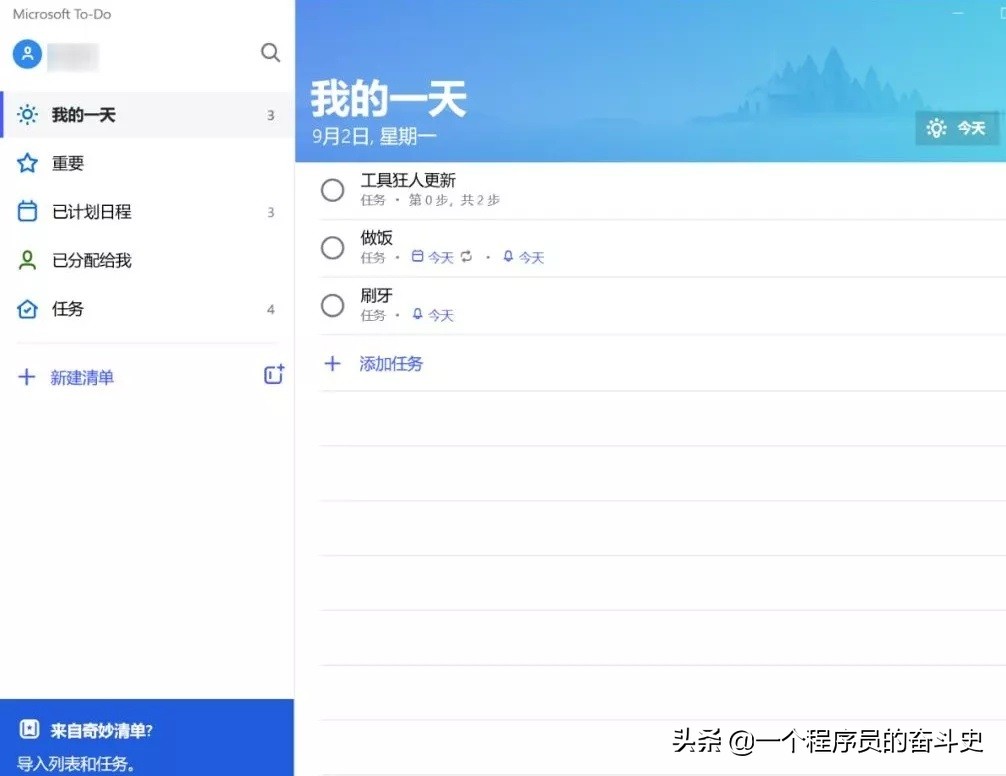Screen dimensions: 1006x776
Task: Open the 已计划日程 list
Action: point(147,212)
